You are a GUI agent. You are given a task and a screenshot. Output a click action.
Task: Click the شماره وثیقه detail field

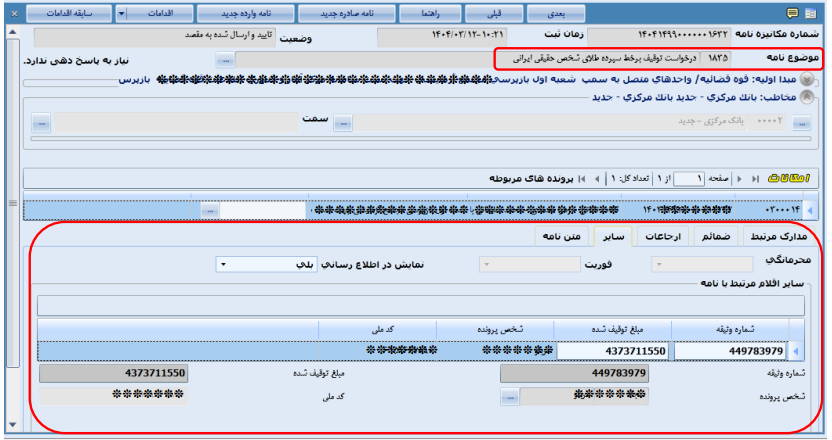(x=574, y=373)
